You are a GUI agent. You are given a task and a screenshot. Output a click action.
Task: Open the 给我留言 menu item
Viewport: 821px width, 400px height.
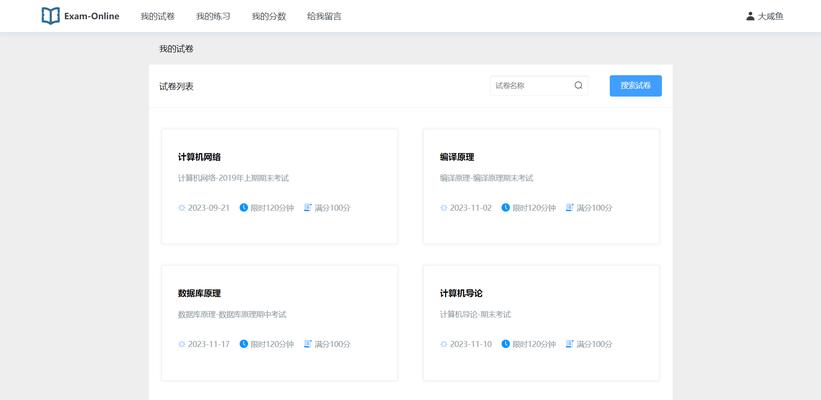click(324, 16)
